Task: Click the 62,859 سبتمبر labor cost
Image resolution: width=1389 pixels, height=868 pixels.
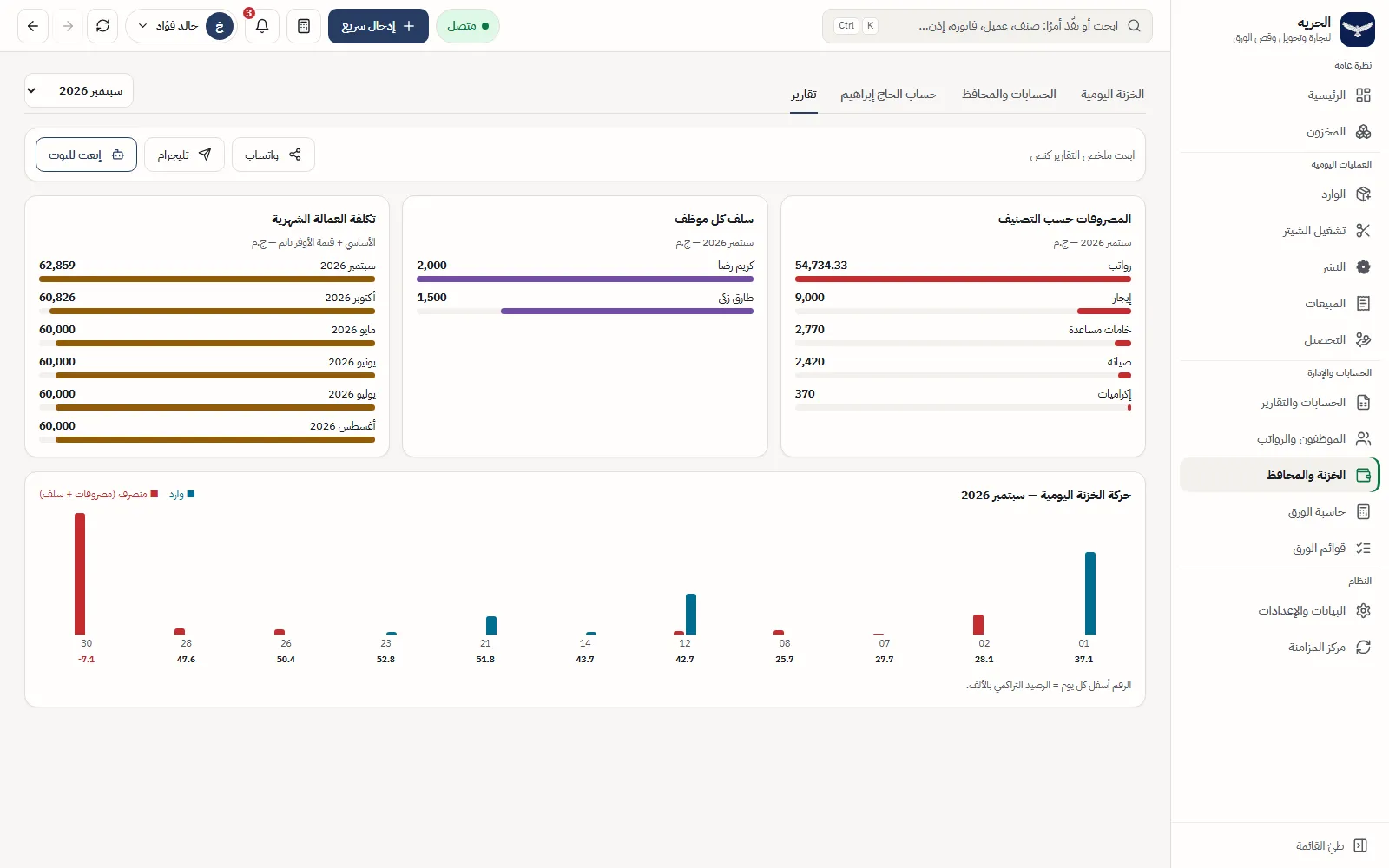Action: [x=57, y=266]
